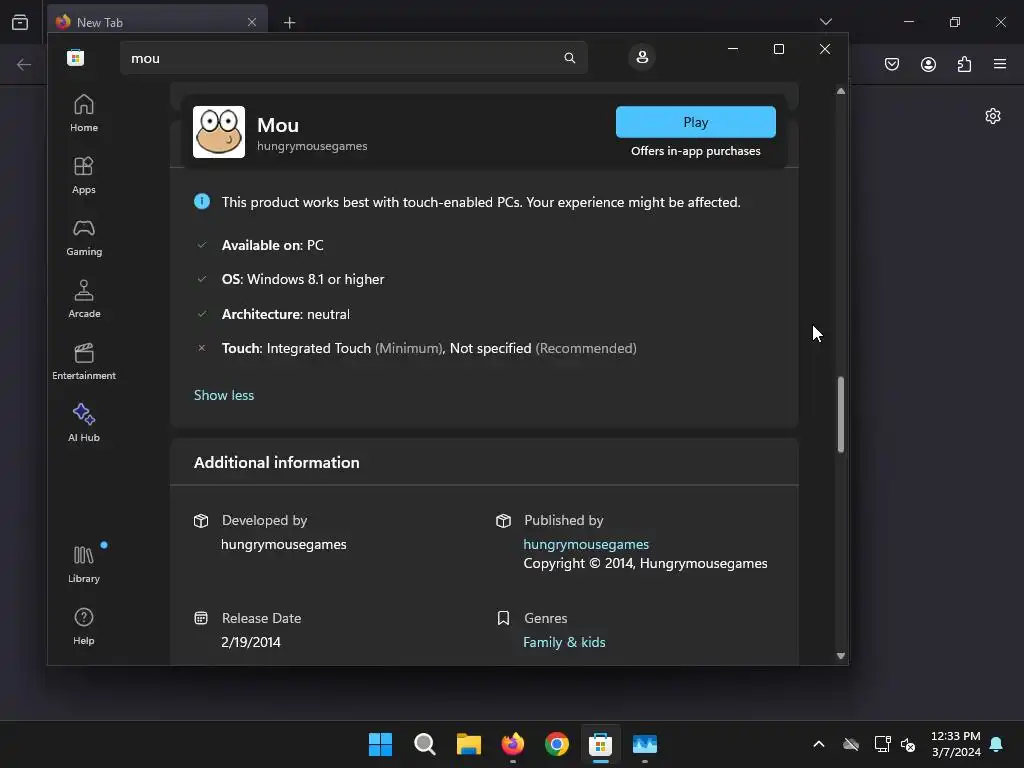Click the Store scrollbar up arrow
This screenshot has width=1024, height=768.
(x=840, y=91)
